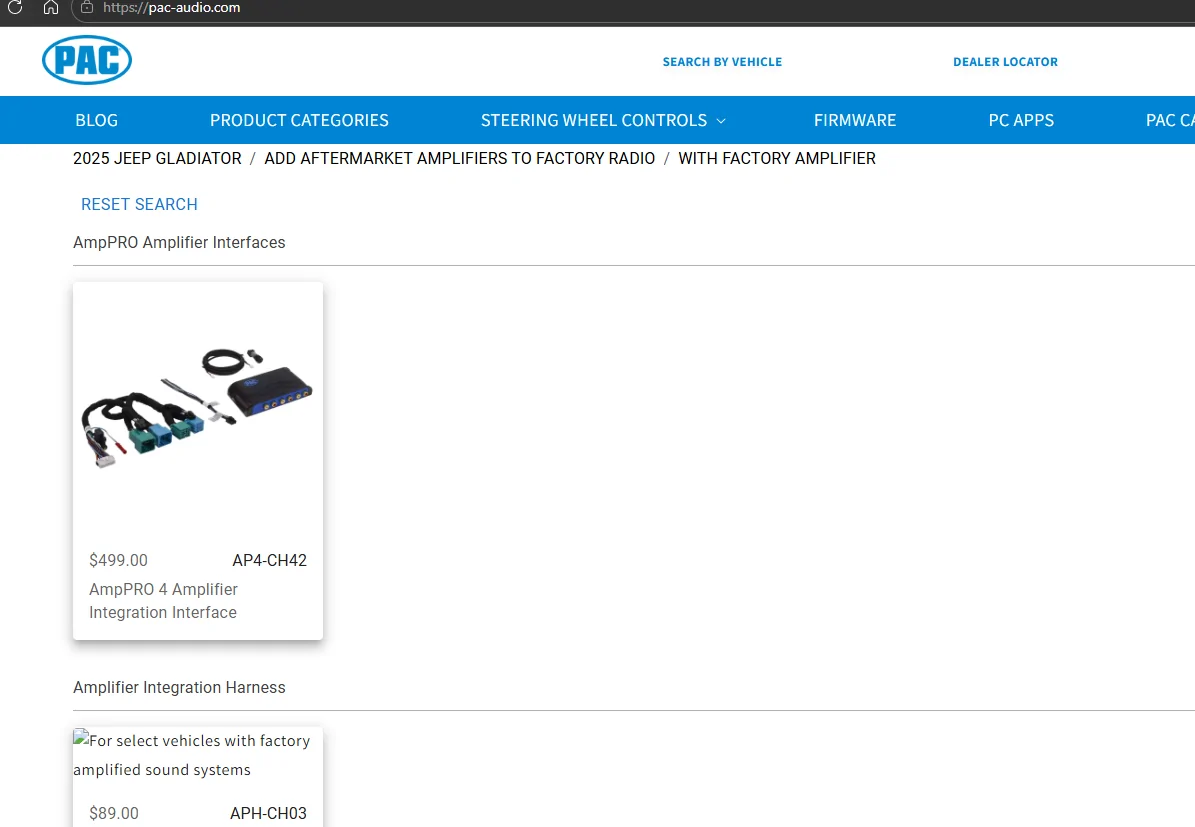1195x827 pixels.
Task: Click 2025 Jeep Gladiator breadcrumb
Action: [x=157, y=159]
